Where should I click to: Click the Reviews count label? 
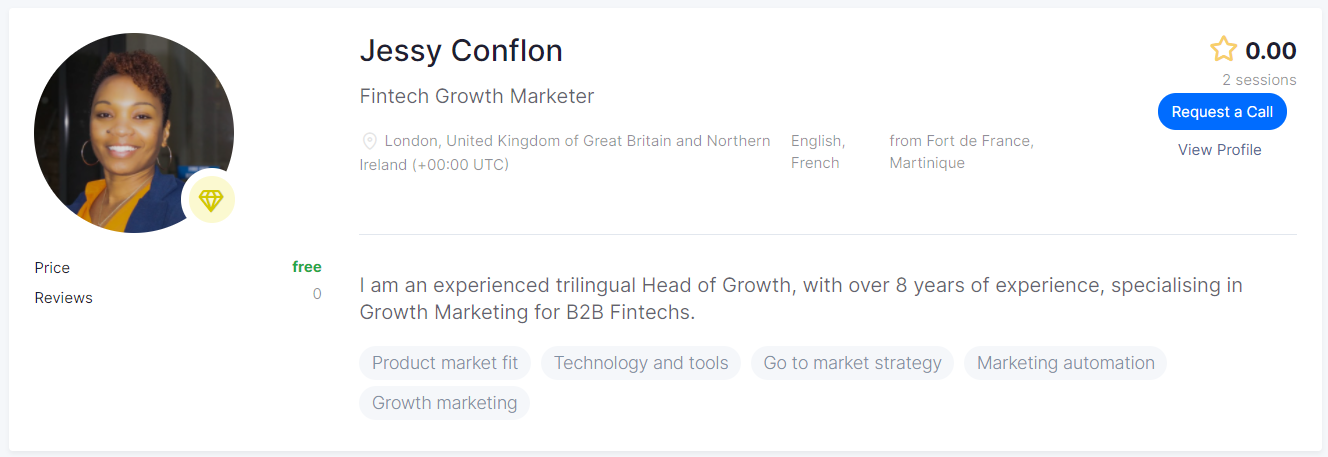63,298
